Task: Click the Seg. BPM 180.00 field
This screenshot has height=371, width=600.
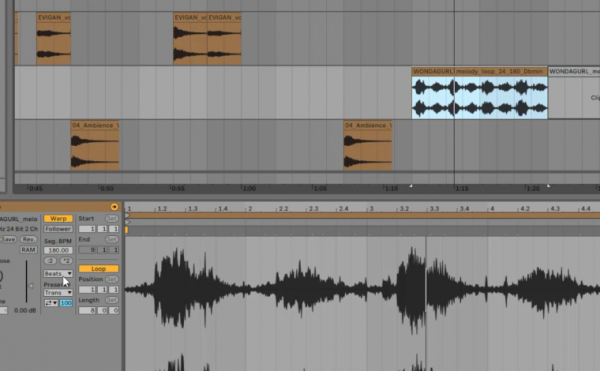Action: click(58, 250)
